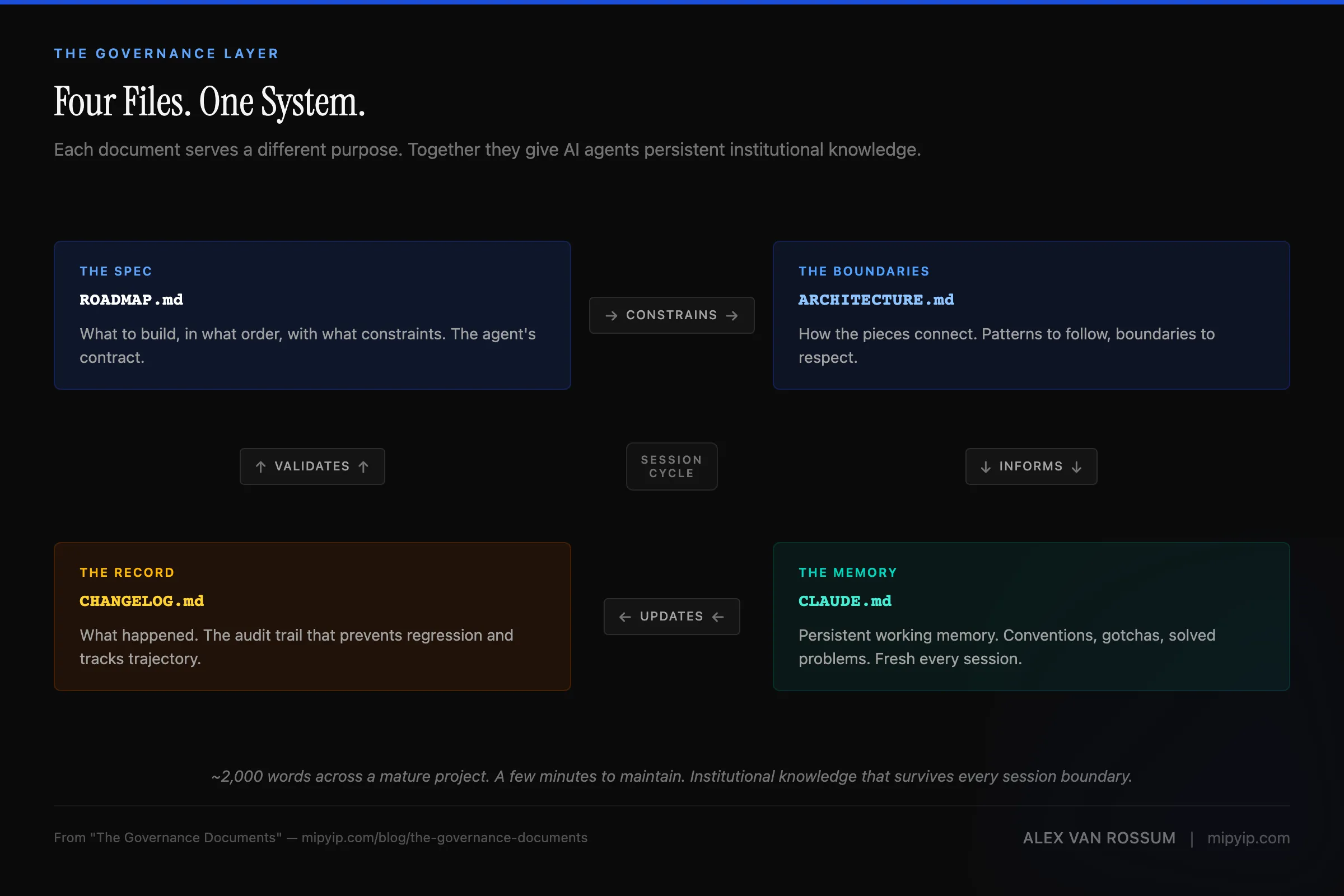Click the CLAUDE.md filename heading
Image resolution: width=1344 pixels, height=896 pixels.
844,600
